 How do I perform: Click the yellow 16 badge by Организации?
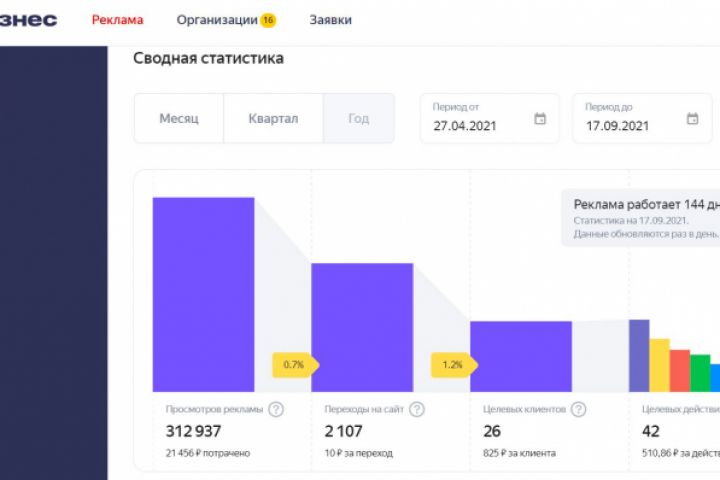[268, 20]
